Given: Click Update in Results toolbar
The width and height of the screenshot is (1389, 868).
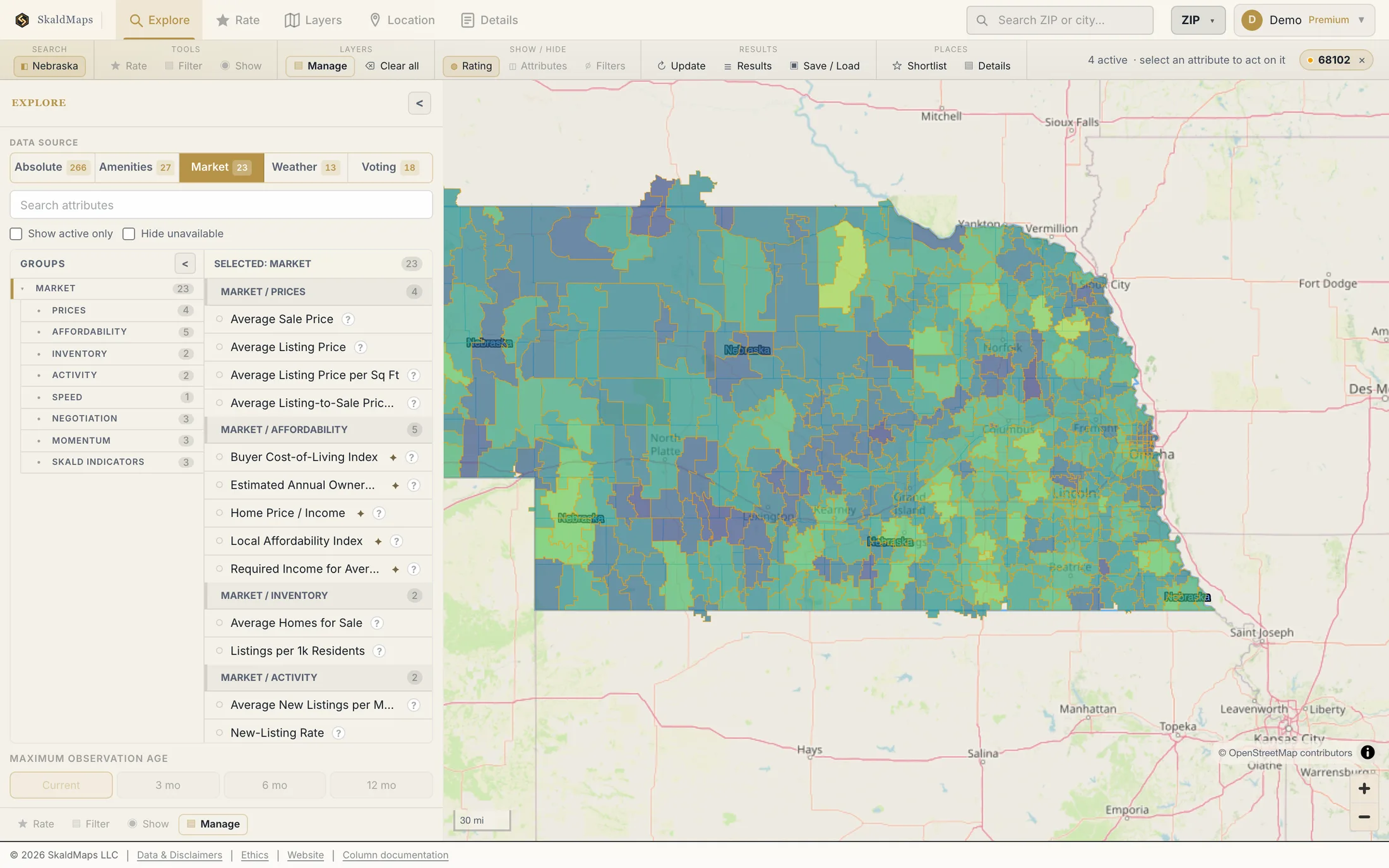Looking at the screenshot, I should click(681, 66).
